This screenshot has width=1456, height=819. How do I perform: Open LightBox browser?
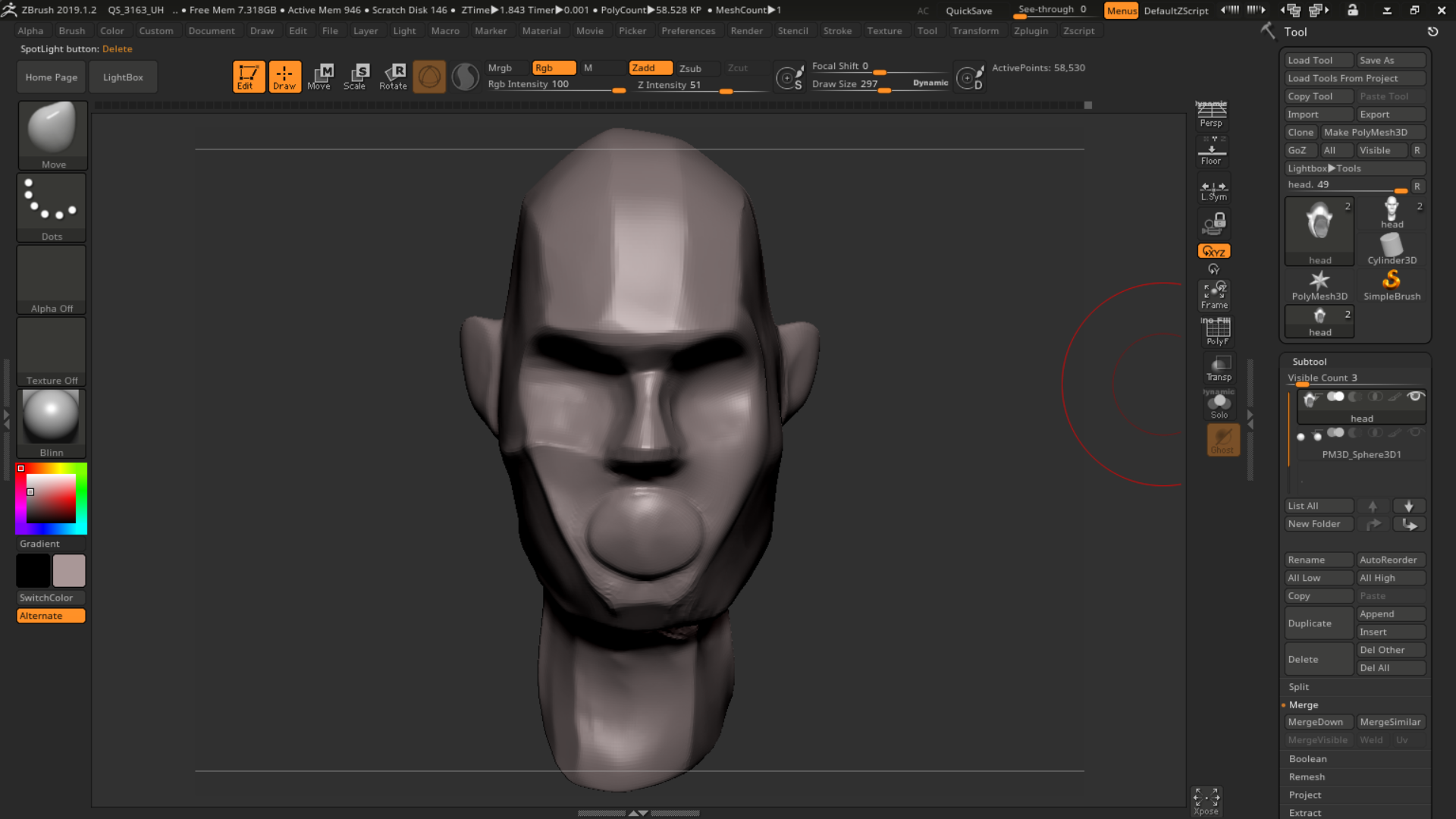(x=123, y=77)
